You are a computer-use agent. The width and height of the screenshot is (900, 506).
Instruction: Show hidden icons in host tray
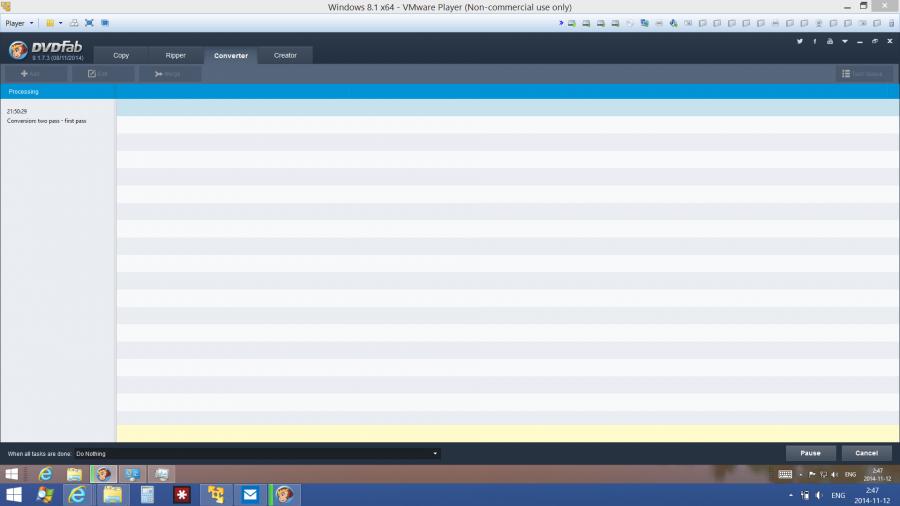[791, 496]
